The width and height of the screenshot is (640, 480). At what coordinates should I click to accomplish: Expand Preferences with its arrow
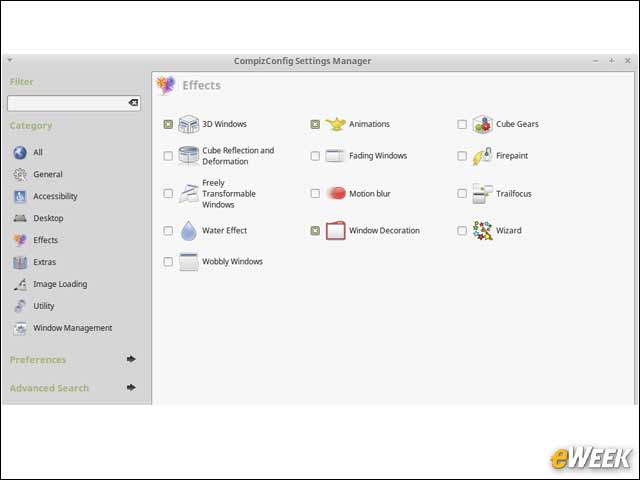pyautogui.click(x=131, y=359)
